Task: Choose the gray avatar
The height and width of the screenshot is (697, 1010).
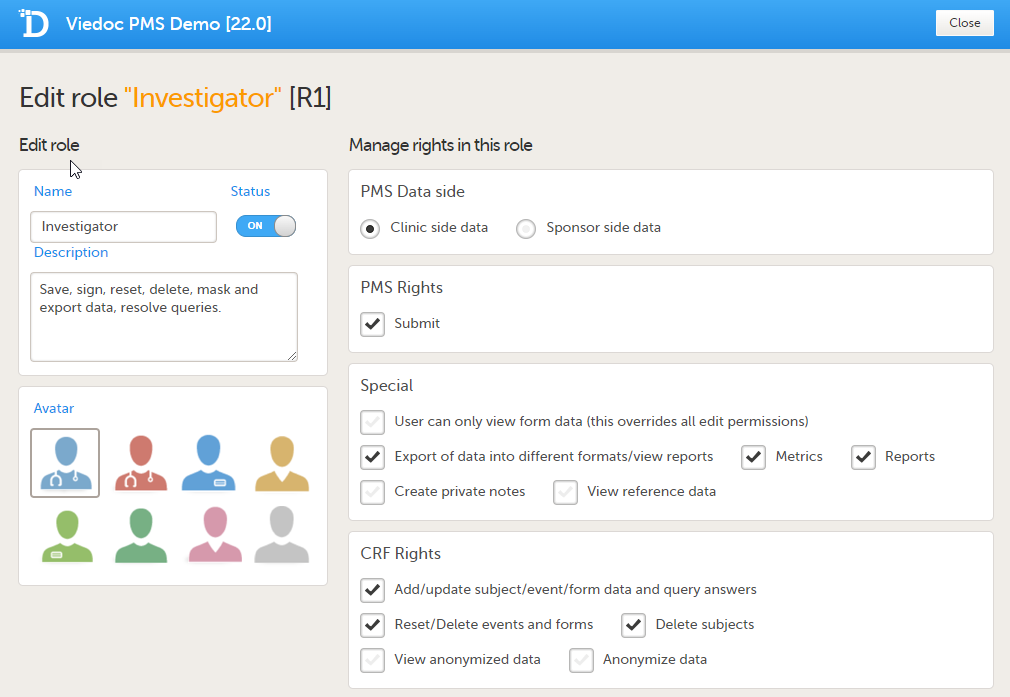Action: tap(281, 536)
